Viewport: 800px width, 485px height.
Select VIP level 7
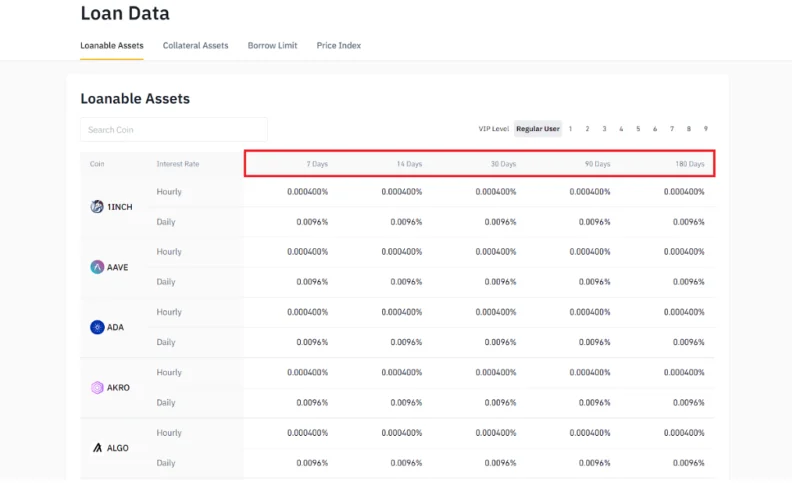click(672, 129)
